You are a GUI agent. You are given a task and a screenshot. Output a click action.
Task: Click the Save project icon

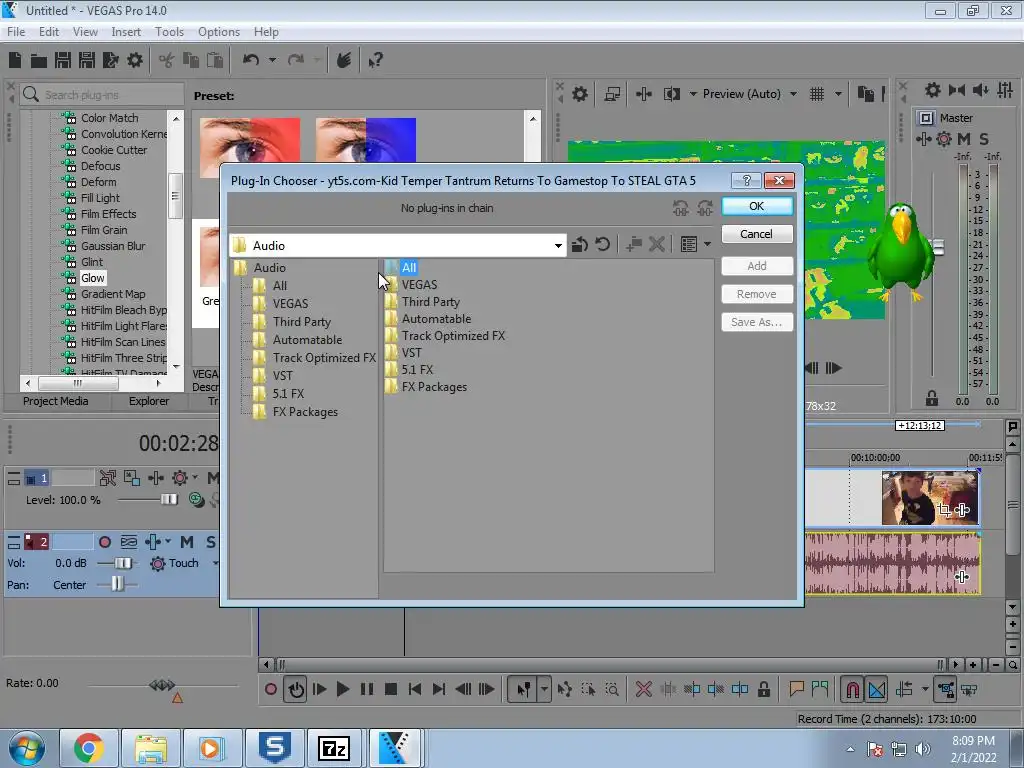63,61
